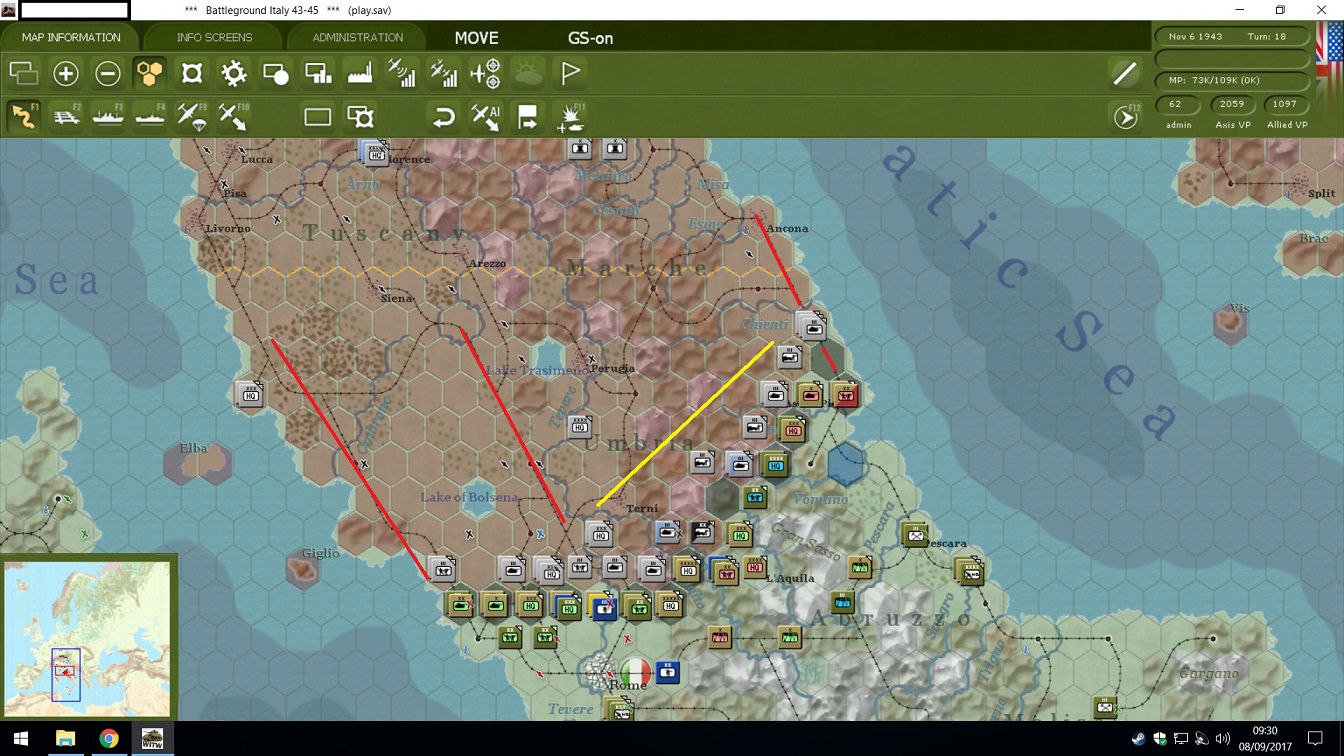Select air transport paradrop mode F9

[192, 117]
